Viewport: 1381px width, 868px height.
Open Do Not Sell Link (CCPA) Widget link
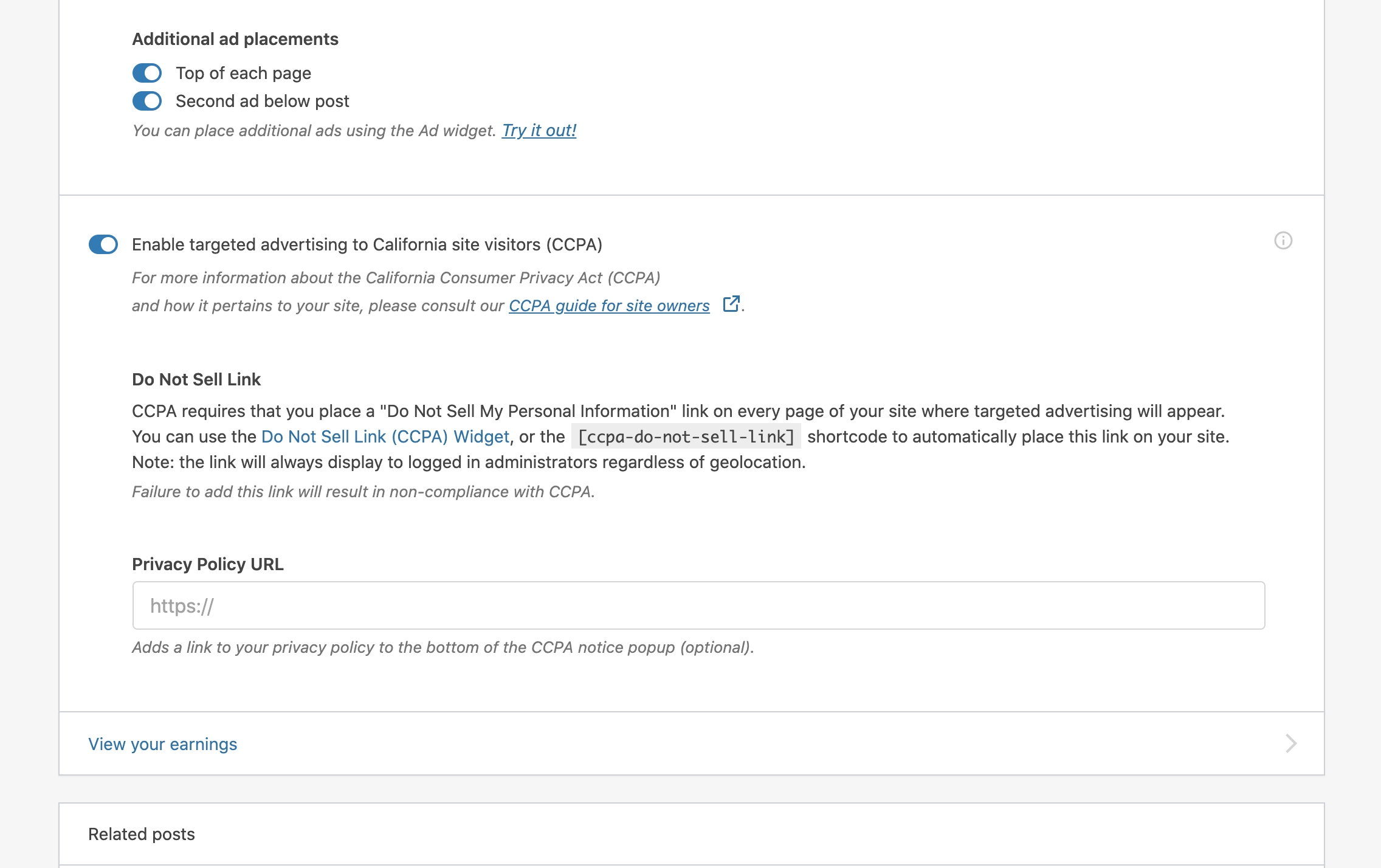pos(385,436)
